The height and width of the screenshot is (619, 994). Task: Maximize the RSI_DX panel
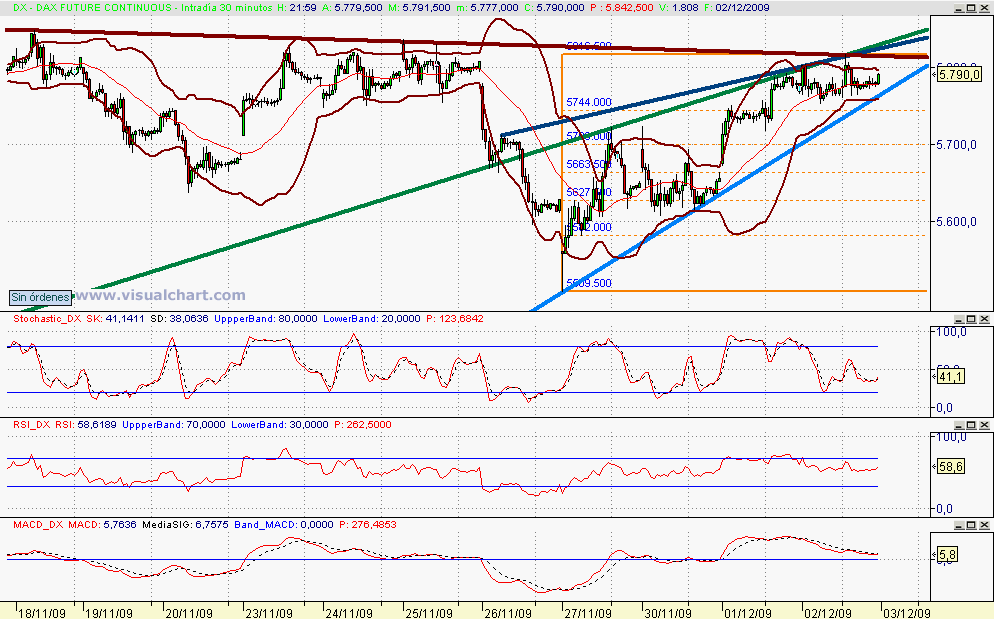[x=972, y=423]
